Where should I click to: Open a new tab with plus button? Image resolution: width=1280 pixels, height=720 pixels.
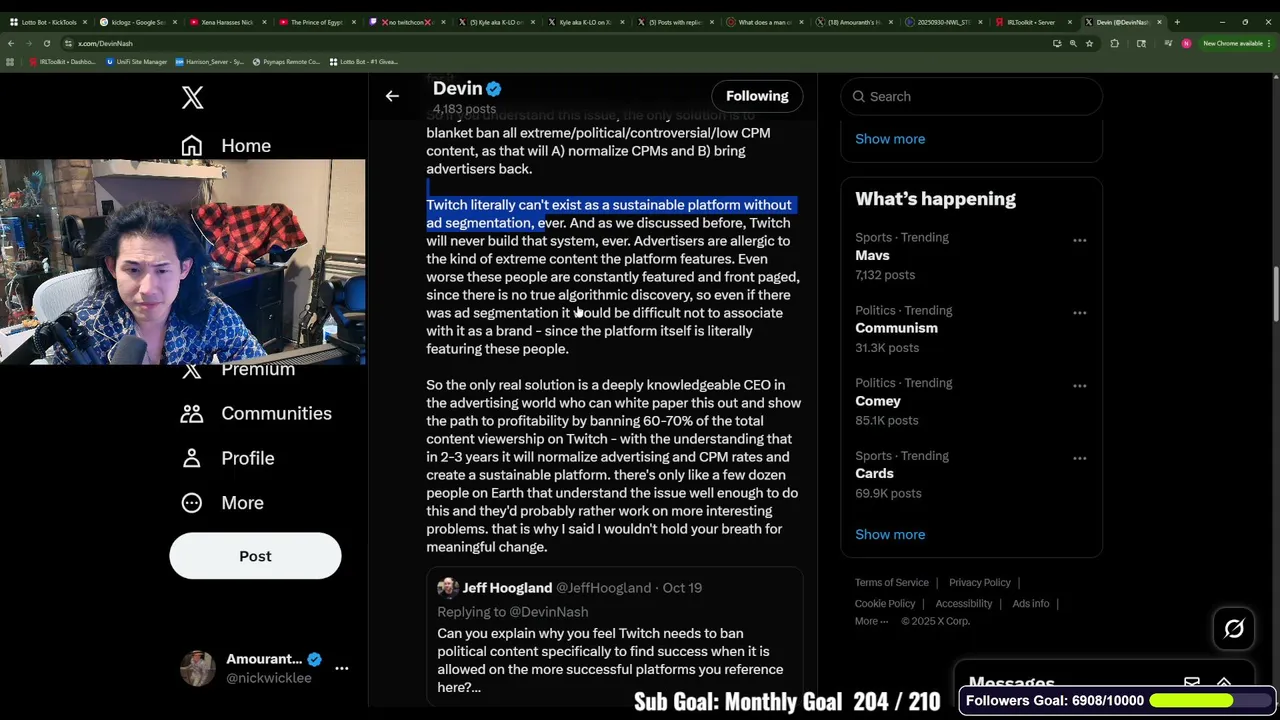click(1177, 22)
